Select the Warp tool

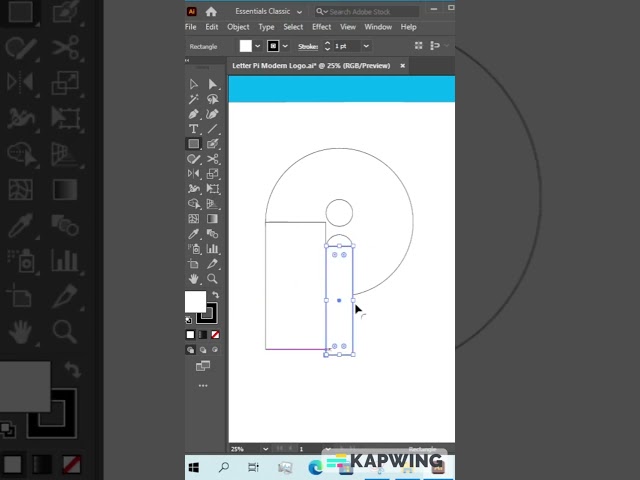tap(194, 189)
